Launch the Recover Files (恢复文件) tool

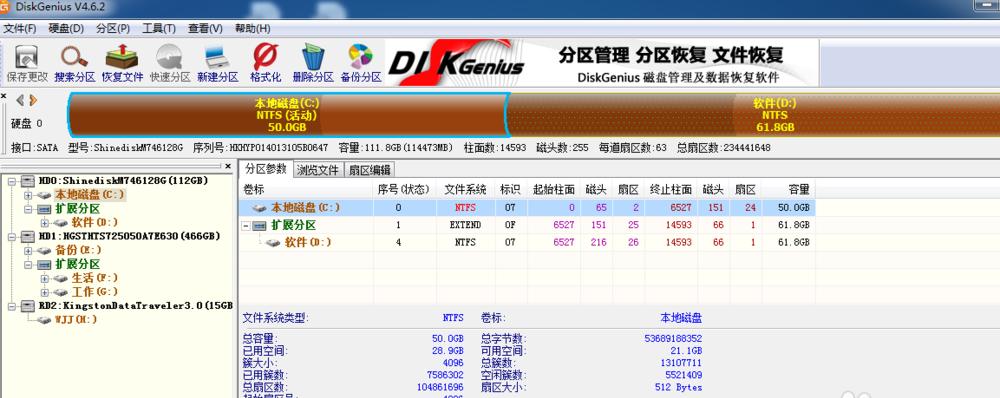point(122,64)
